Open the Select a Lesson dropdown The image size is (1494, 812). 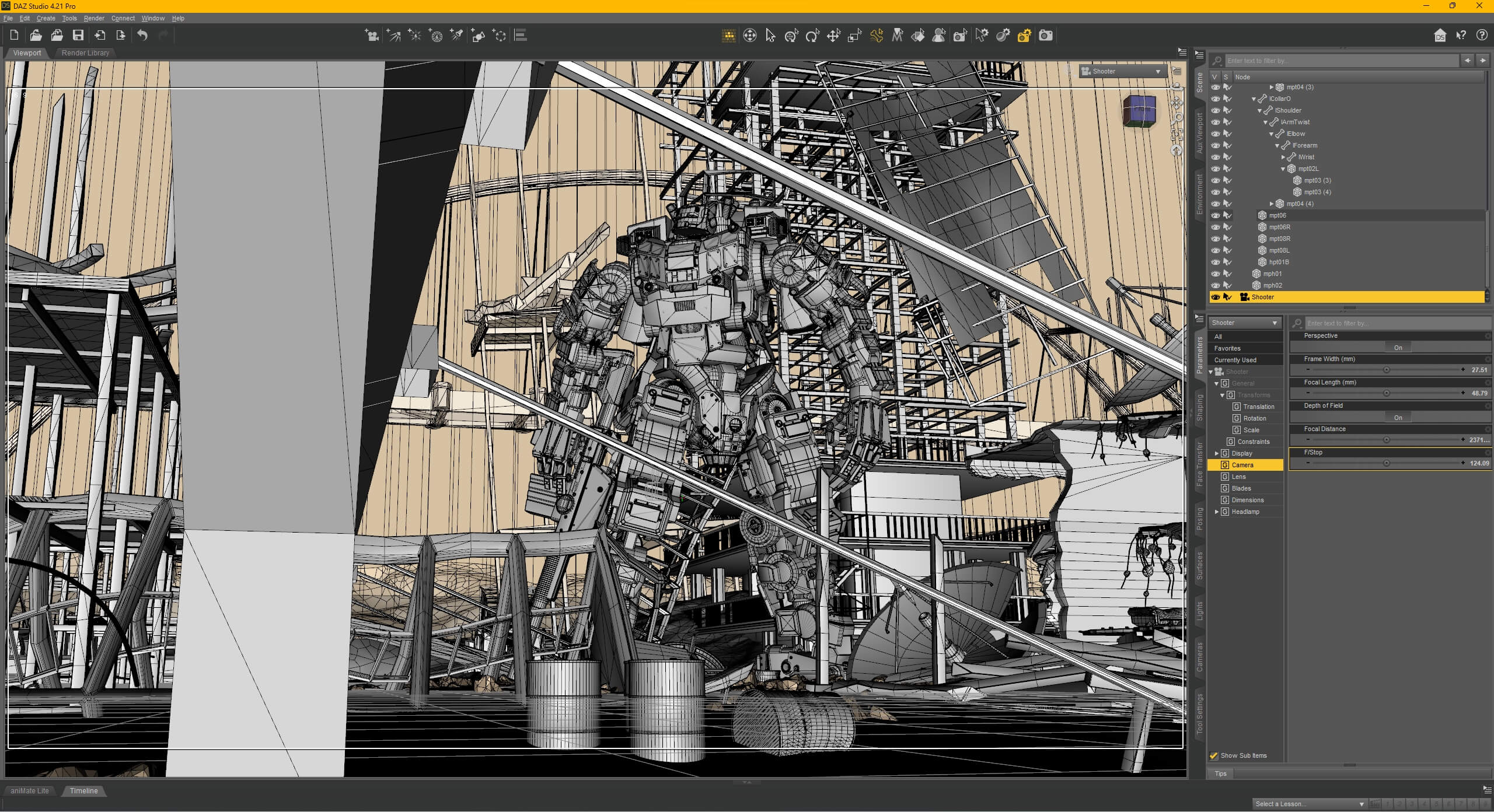click(1310, 804)
